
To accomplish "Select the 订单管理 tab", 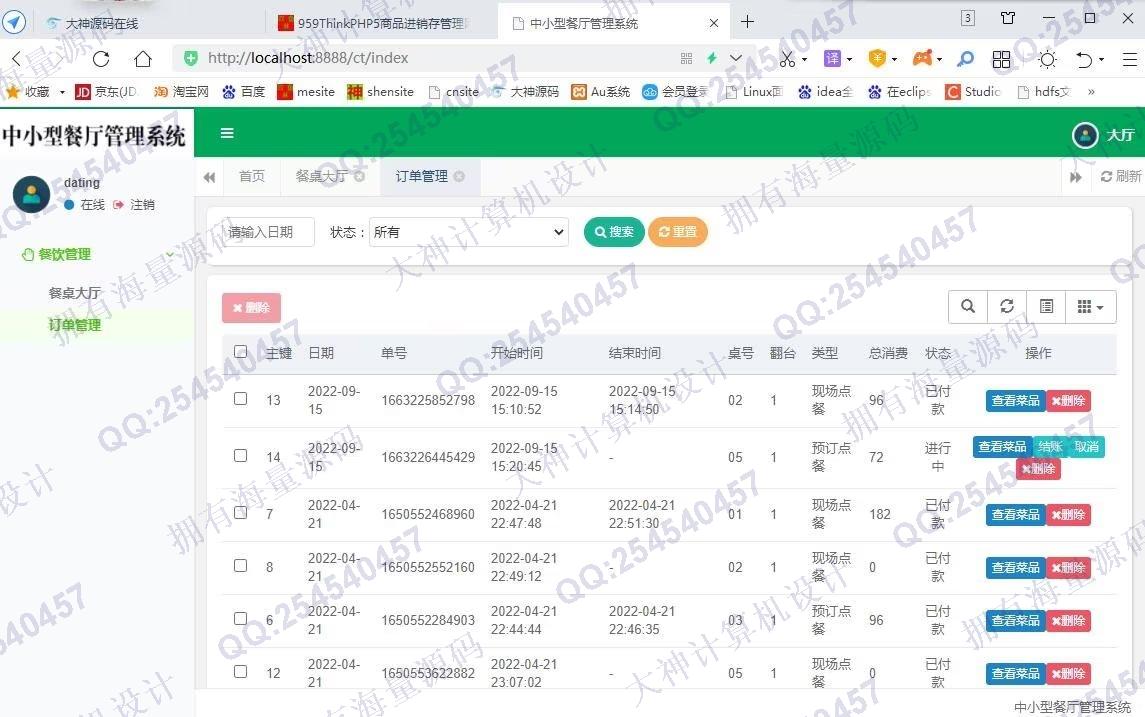I will (x=422, y=176).
